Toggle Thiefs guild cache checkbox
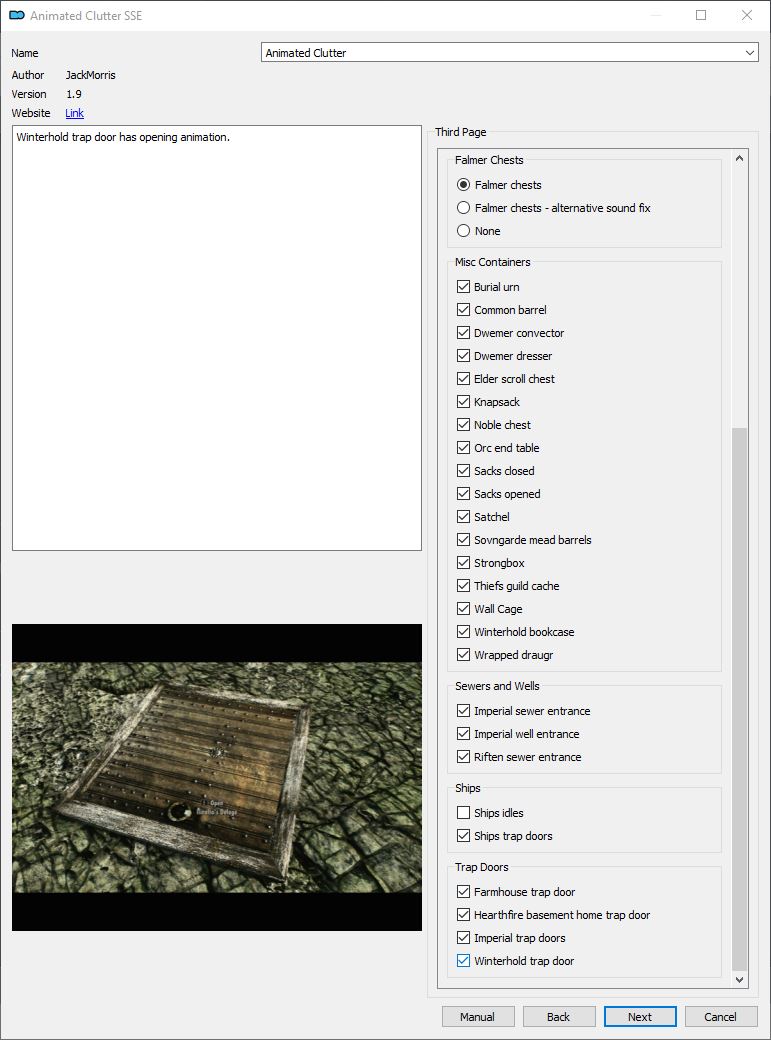Viewport: 771px width, 1040px height. coord(463,586)
